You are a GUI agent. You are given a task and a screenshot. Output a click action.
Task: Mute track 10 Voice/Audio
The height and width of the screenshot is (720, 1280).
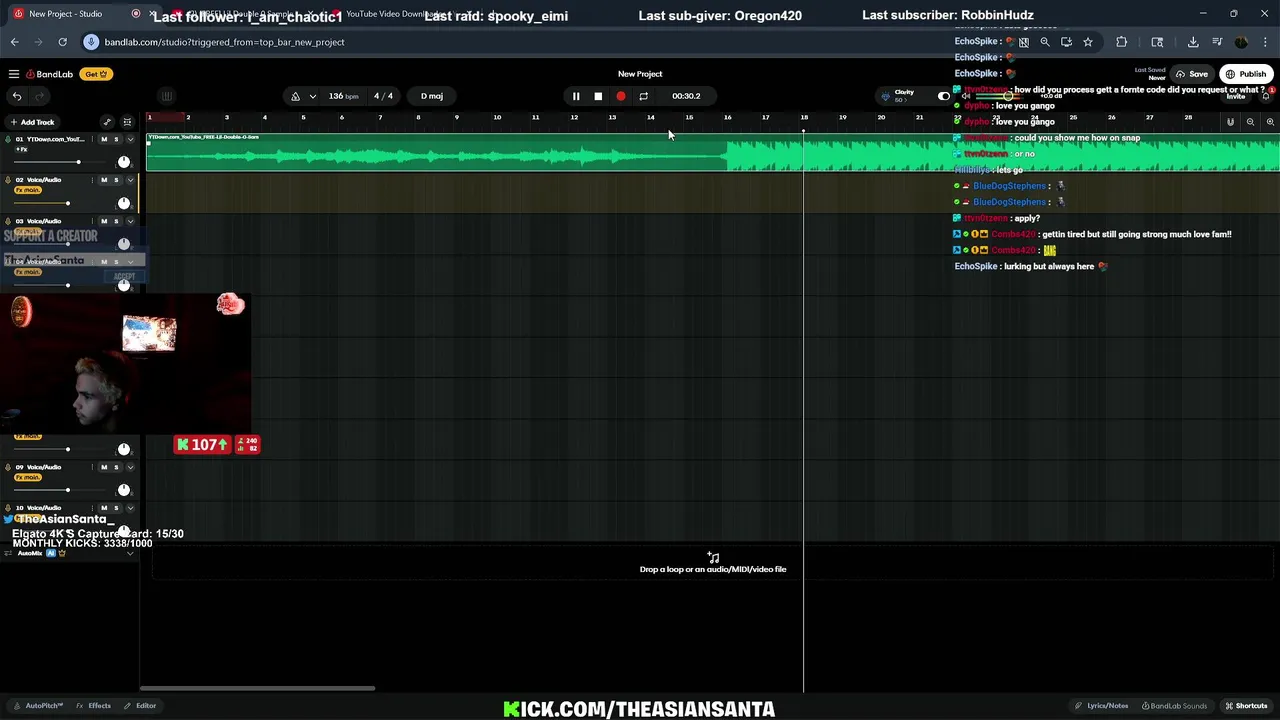(x=104, y=508)
